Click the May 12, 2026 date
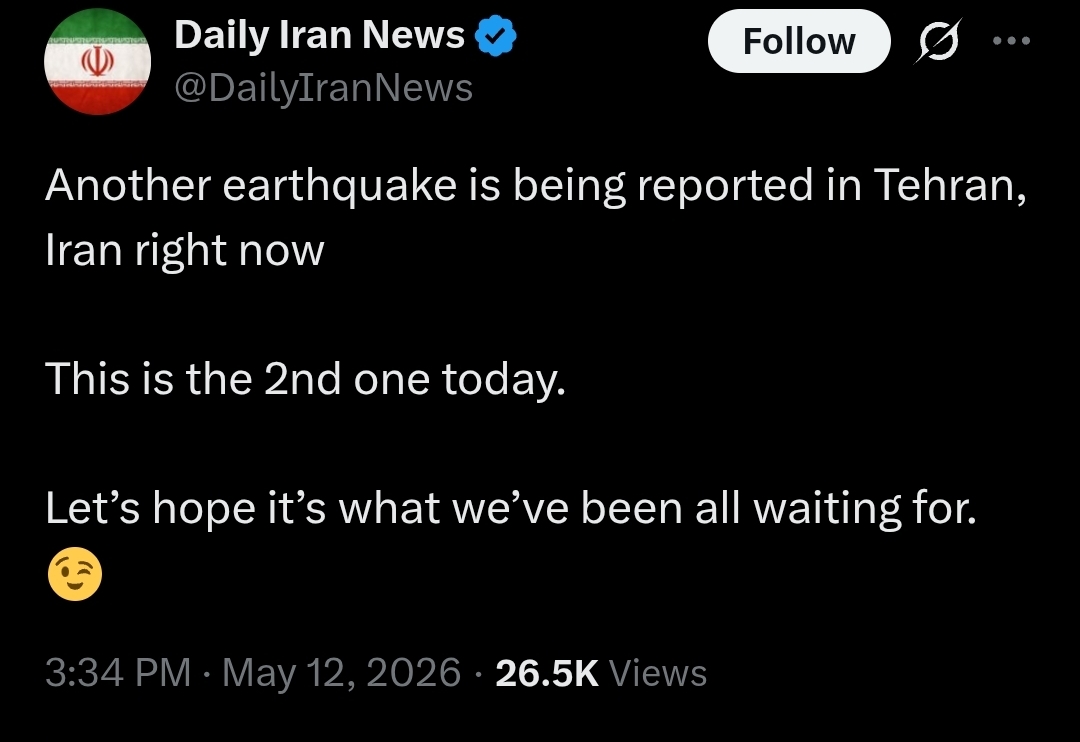1080x742 pixels. coord(341,672)
